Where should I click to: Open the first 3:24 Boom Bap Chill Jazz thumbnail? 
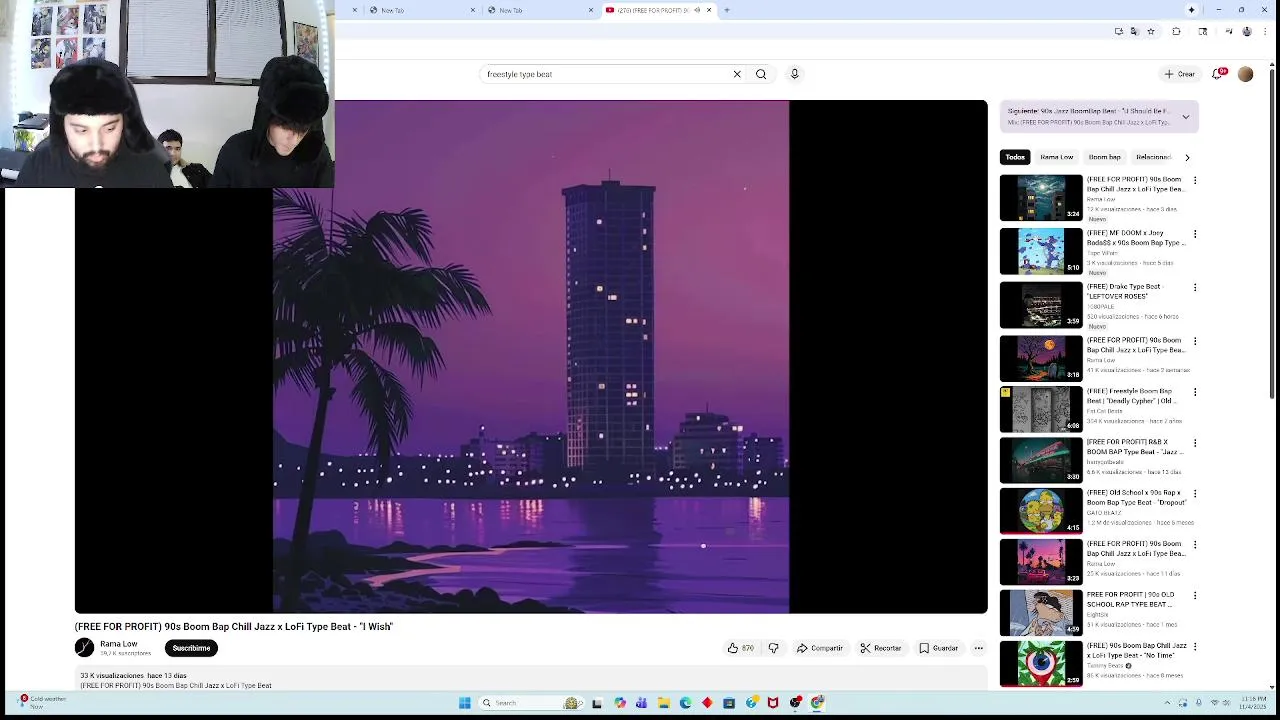click(x=1041, y=197)
